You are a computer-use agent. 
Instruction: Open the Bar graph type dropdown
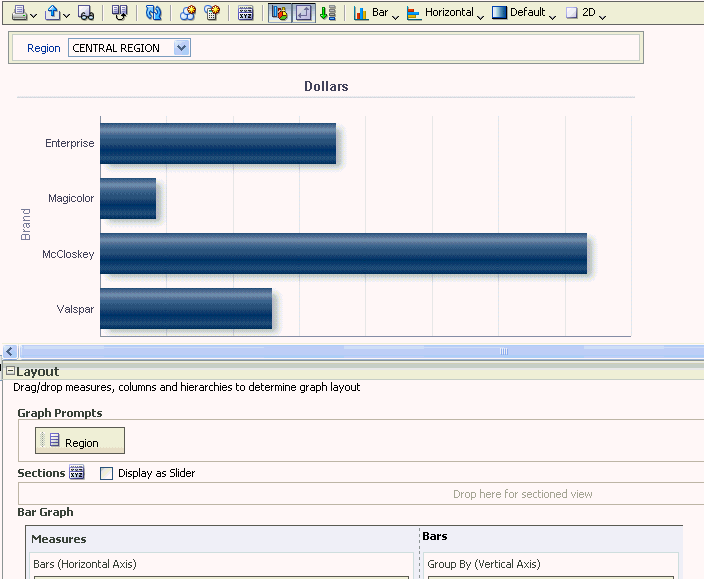pos(376,13)
